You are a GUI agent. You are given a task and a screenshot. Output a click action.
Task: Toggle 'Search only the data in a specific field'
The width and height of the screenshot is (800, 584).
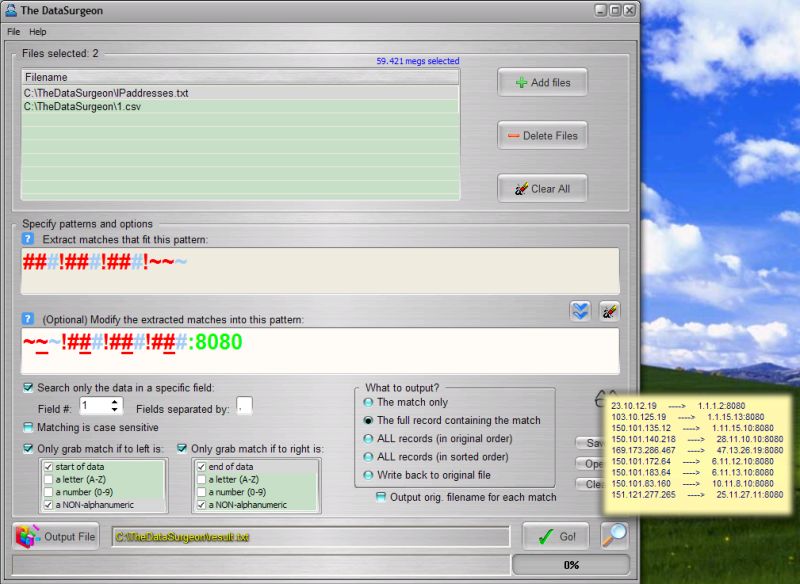coord(29,388)
